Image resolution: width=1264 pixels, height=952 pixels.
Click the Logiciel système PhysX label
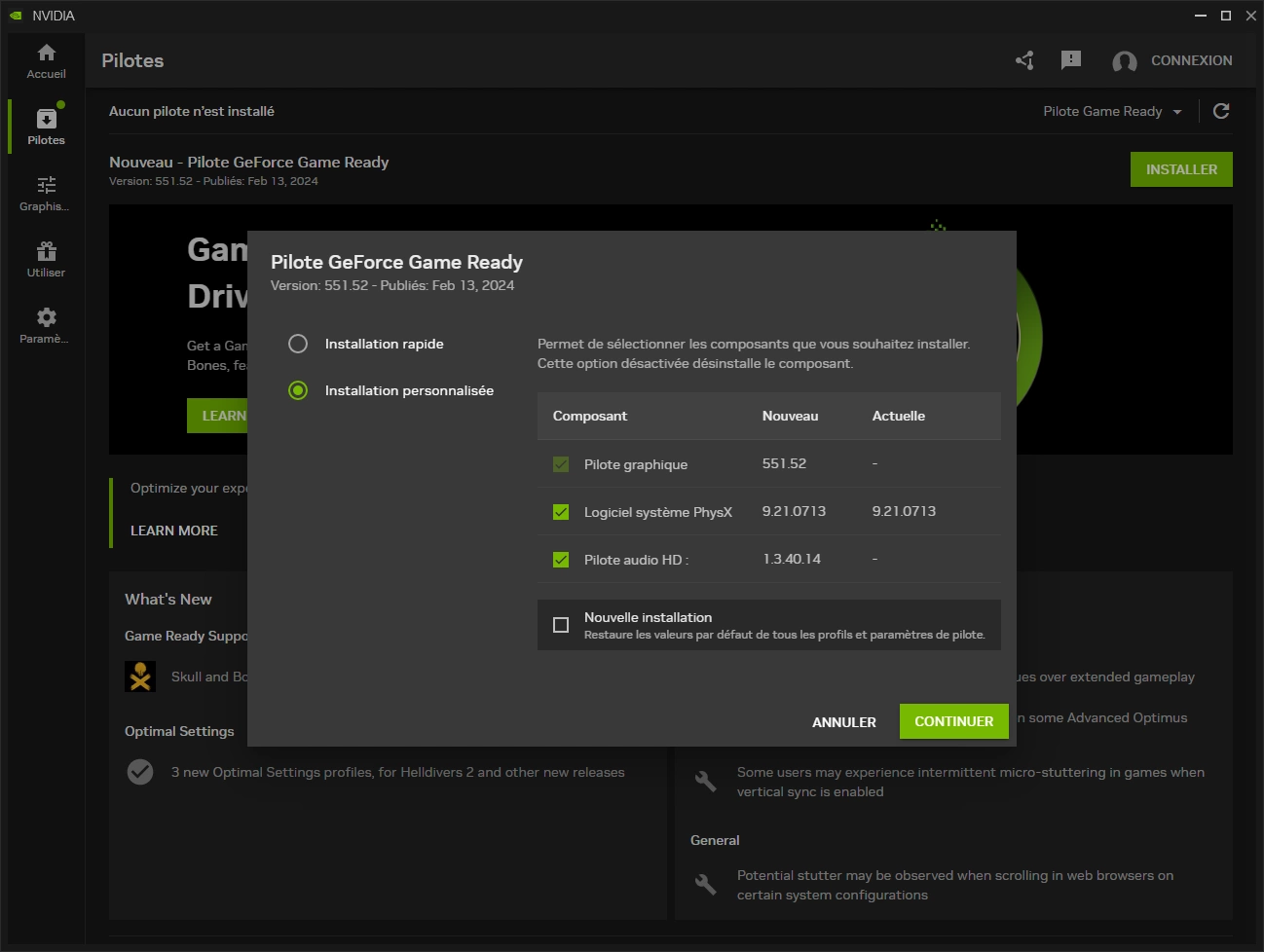coord(658,512)
